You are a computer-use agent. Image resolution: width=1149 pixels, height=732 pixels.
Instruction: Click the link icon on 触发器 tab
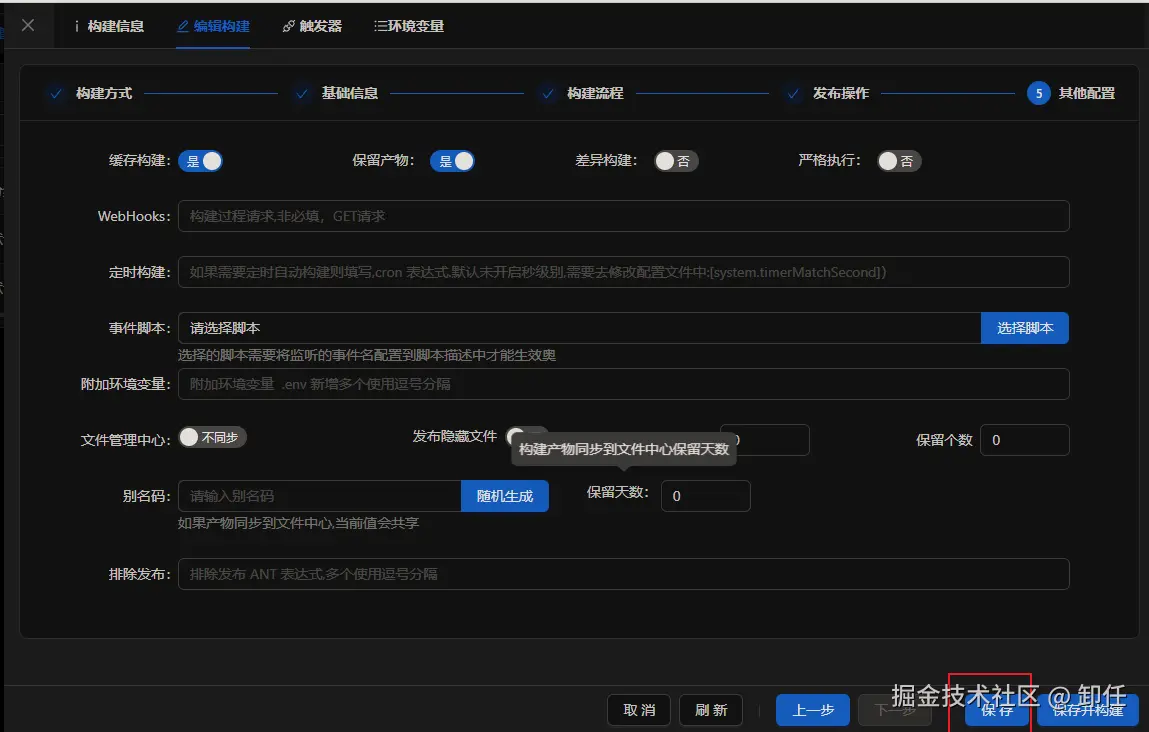click(x=288, y=26)
